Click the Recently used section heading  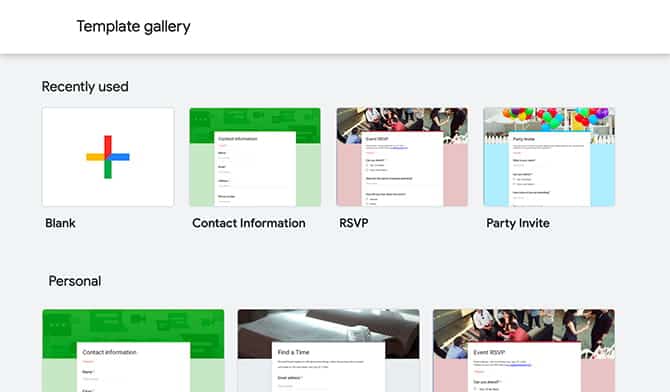coord(85,87)
